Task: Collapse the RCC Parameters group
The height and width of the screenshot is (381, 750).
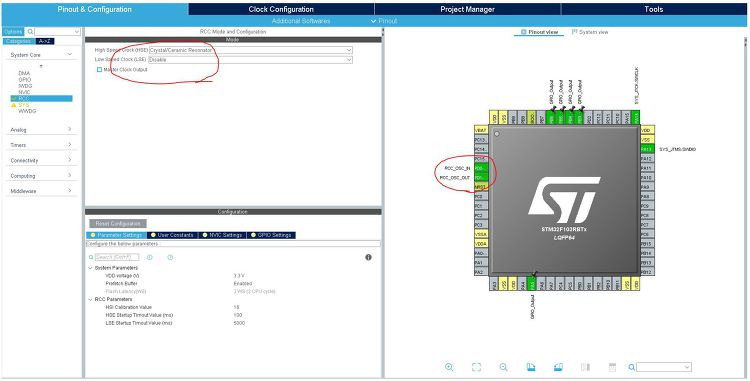Action: tap(90, 299)
